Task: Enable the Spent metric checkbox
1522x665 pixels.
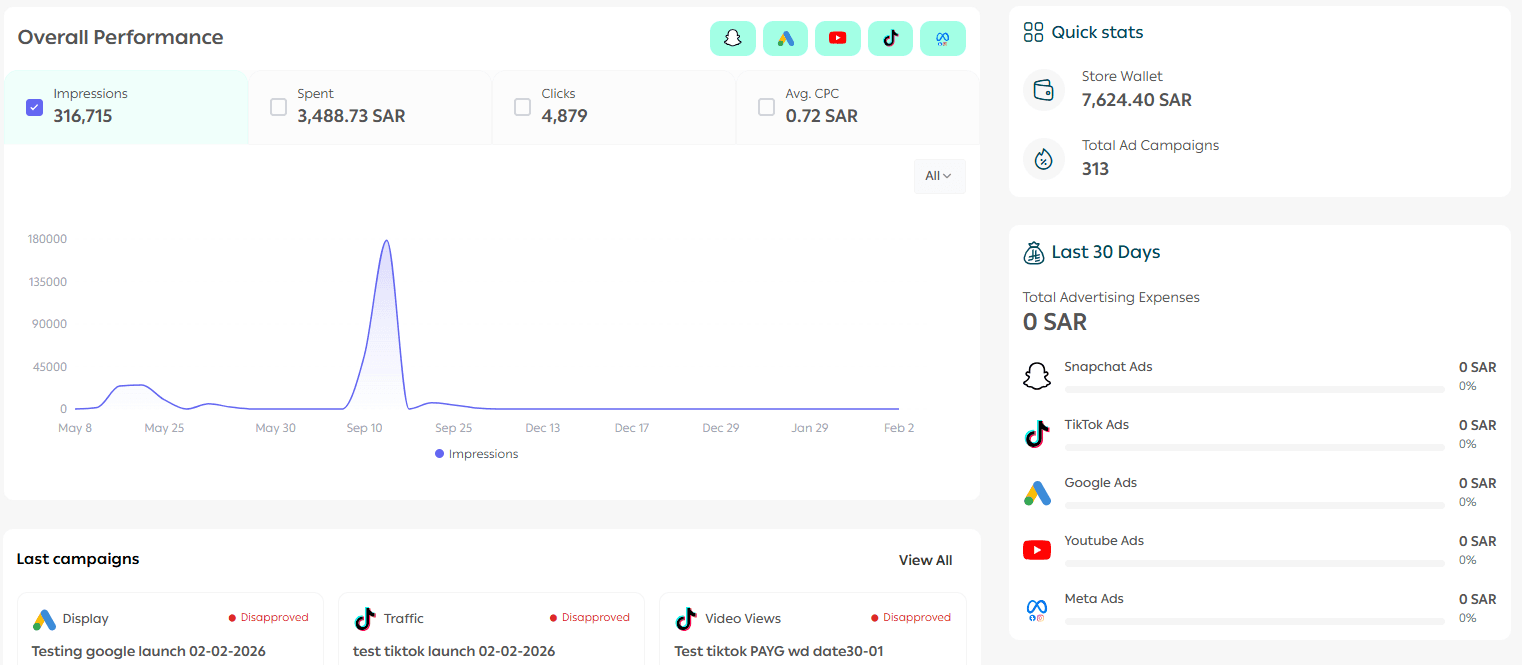Action: [278, 107]
